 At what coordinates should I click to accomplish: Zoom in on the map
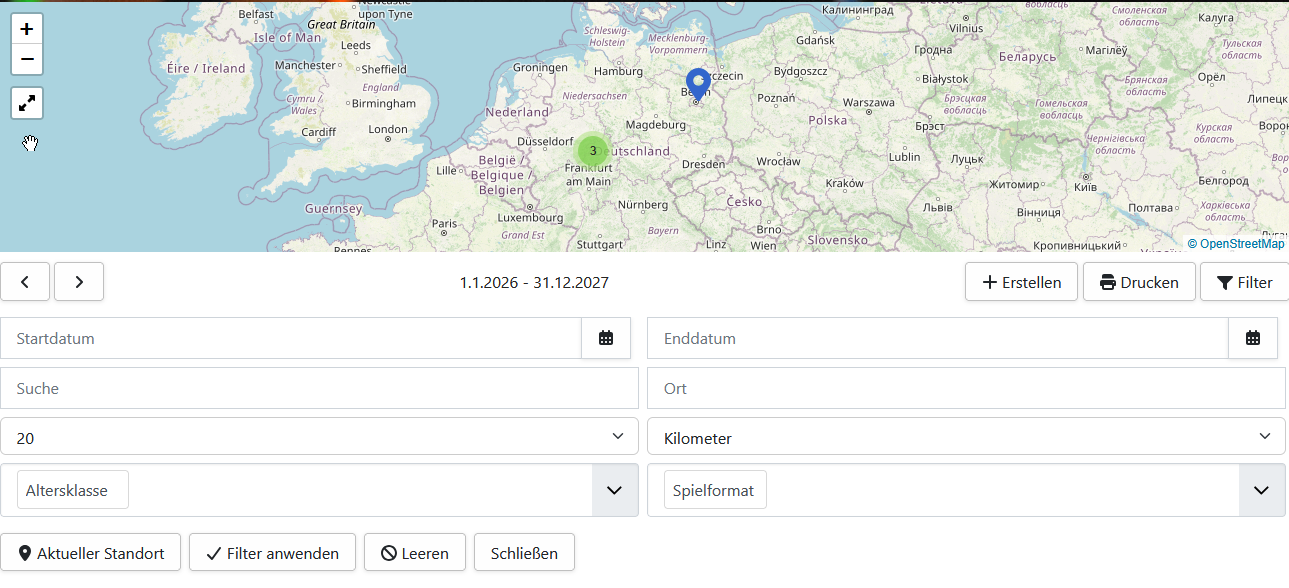27,29
